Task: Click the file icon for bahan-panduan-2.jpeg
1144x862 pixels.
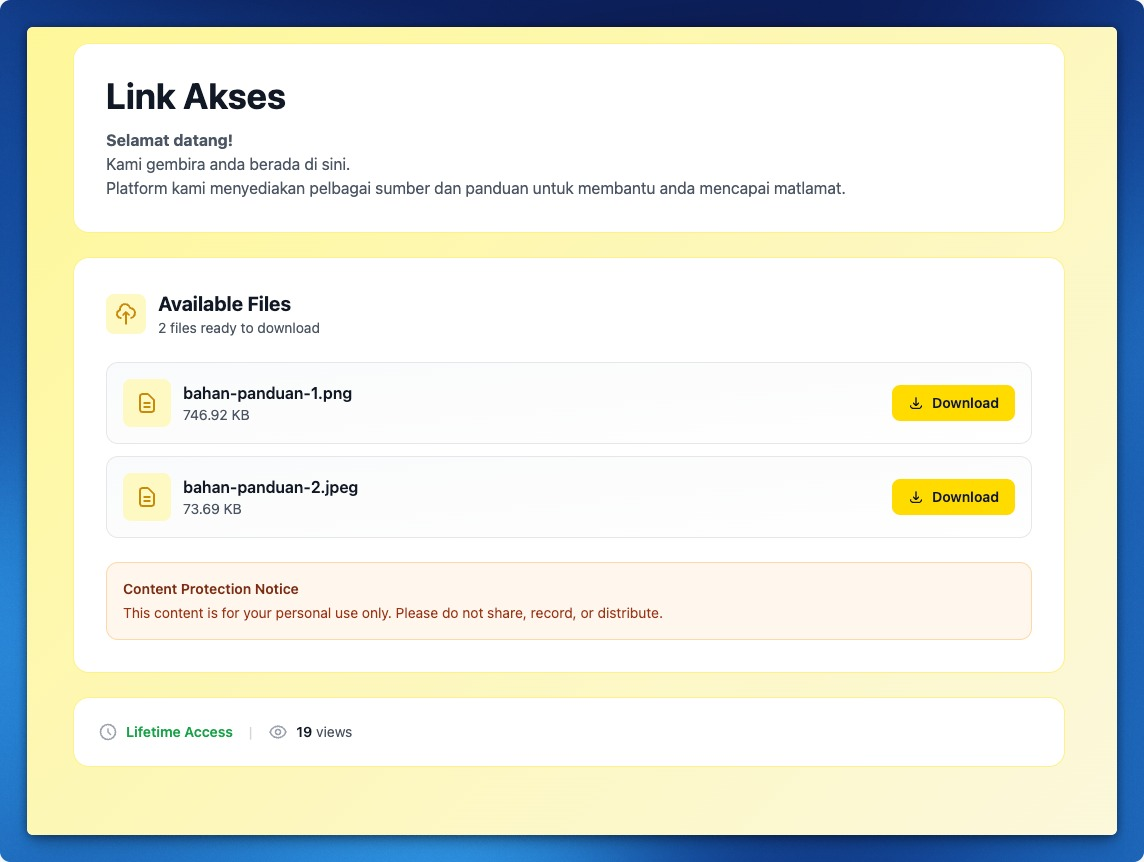Action: pyautogui.click(x=147, y=497)
